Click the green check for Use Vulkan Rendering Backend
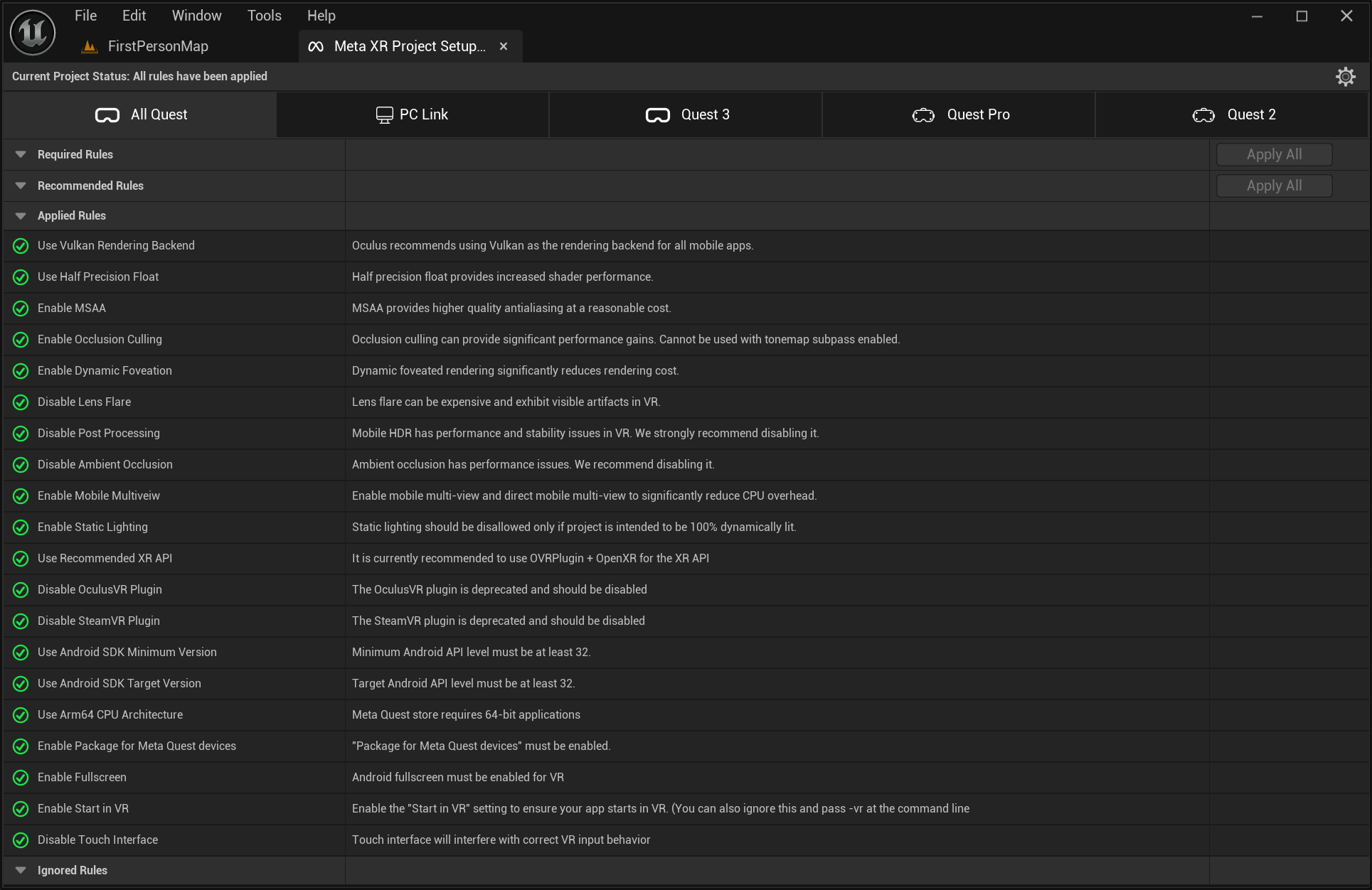Viewport: 1372px width, 890px height. (x=20, y=245)
